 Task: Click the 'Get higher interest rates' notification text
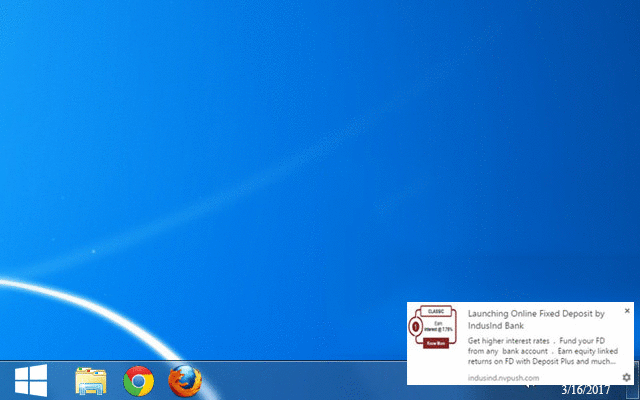click(543, 351)
